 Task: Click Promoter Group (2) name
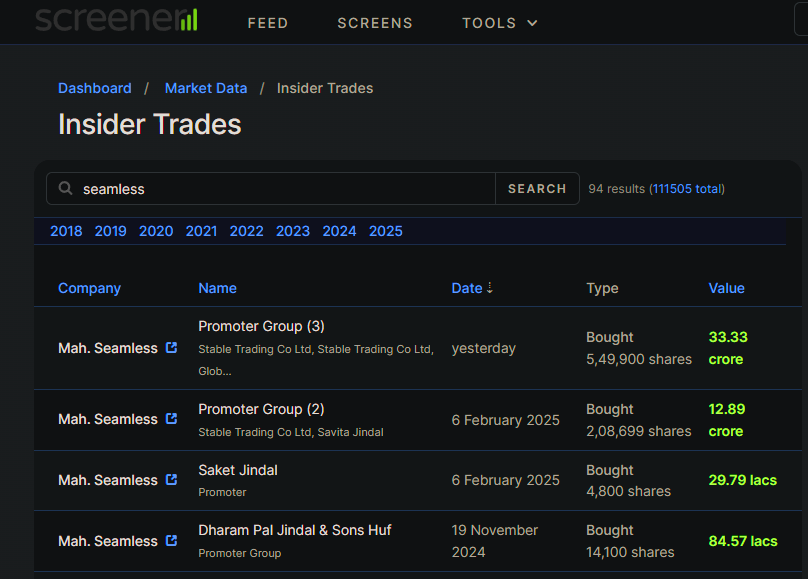click(x=261, y=409)
